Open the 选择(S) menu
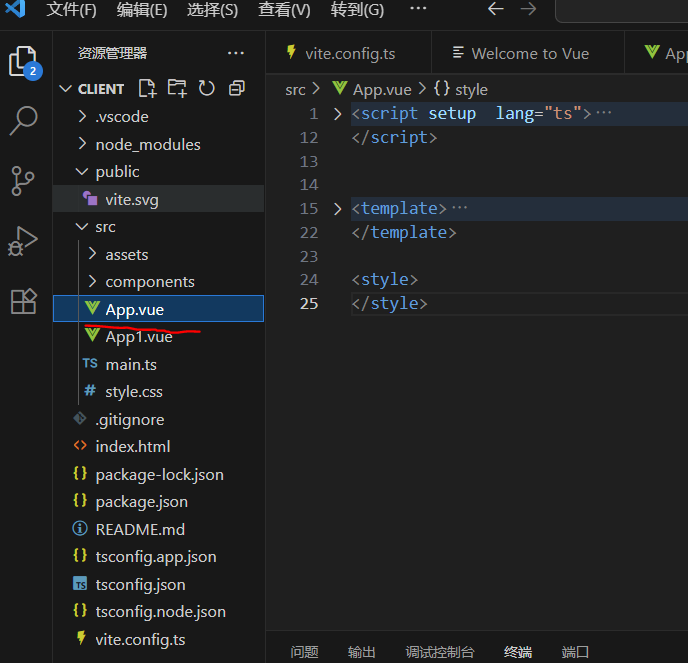This screenshot has width=688, height=663. coord(212,9)
